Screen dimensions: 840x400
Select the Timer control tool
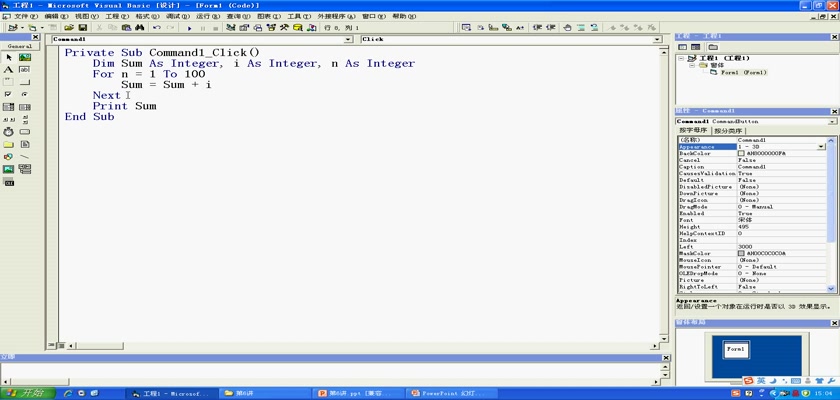[x=9, y=131]
